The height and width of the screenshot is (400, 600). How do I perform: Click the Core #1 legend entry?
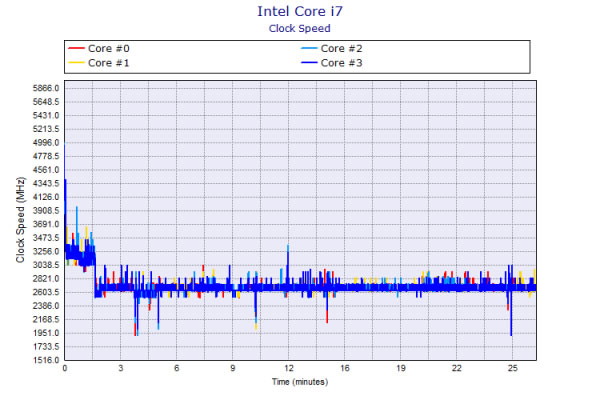pos(99,63)
